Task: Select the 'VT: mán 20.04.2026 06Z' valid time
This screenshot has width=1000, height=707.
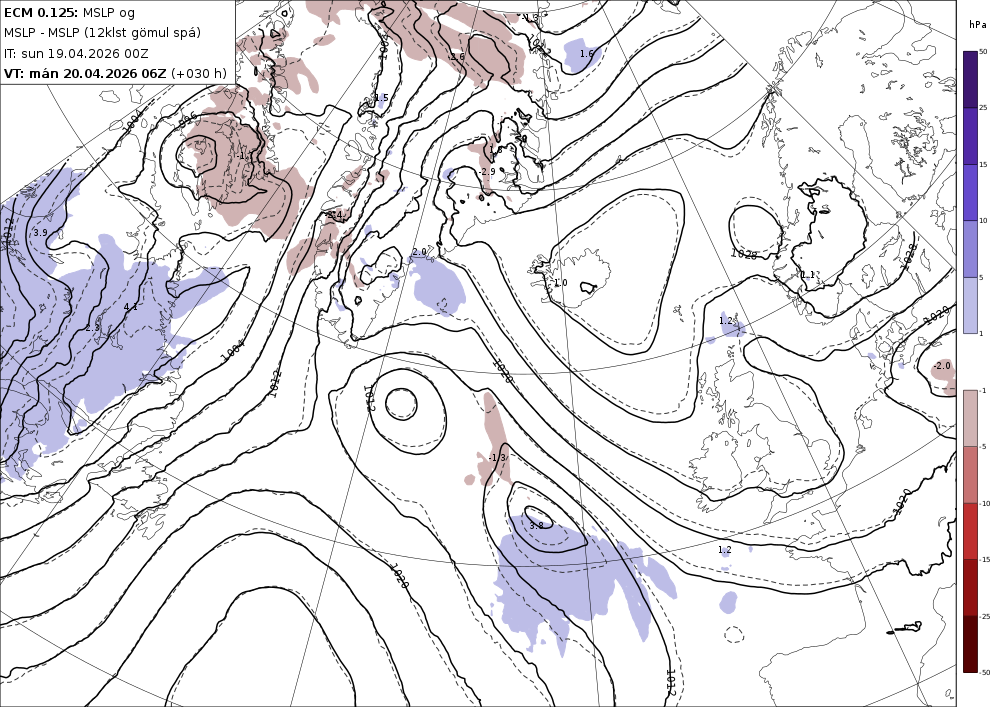Action: 85,73
